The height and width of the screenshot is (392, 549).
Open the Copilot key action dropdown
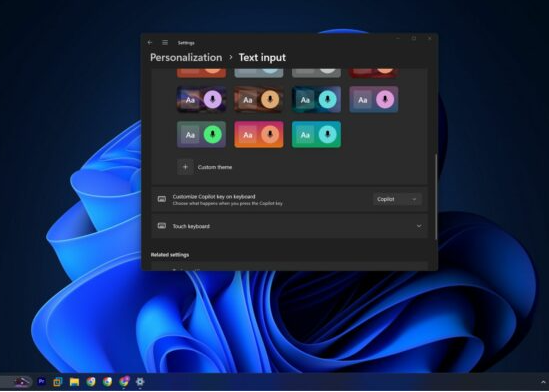397,199
